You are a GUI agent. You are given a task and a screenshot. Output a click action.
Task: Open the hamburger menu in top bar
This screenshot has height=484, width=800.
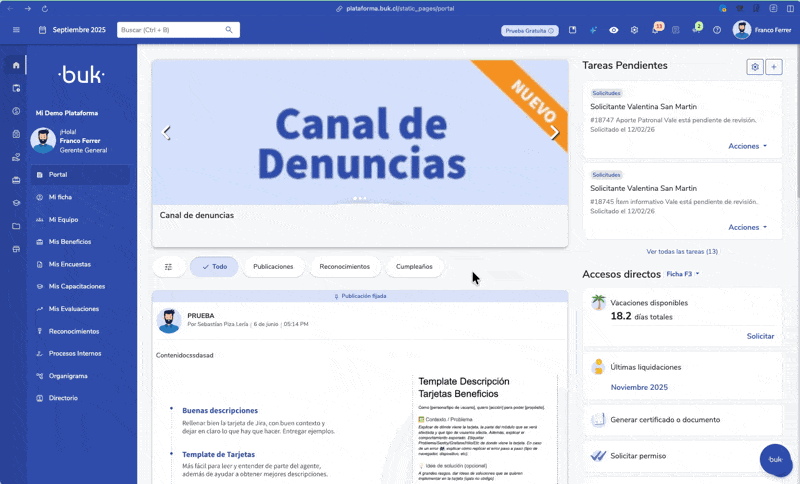tap(16, 30)
